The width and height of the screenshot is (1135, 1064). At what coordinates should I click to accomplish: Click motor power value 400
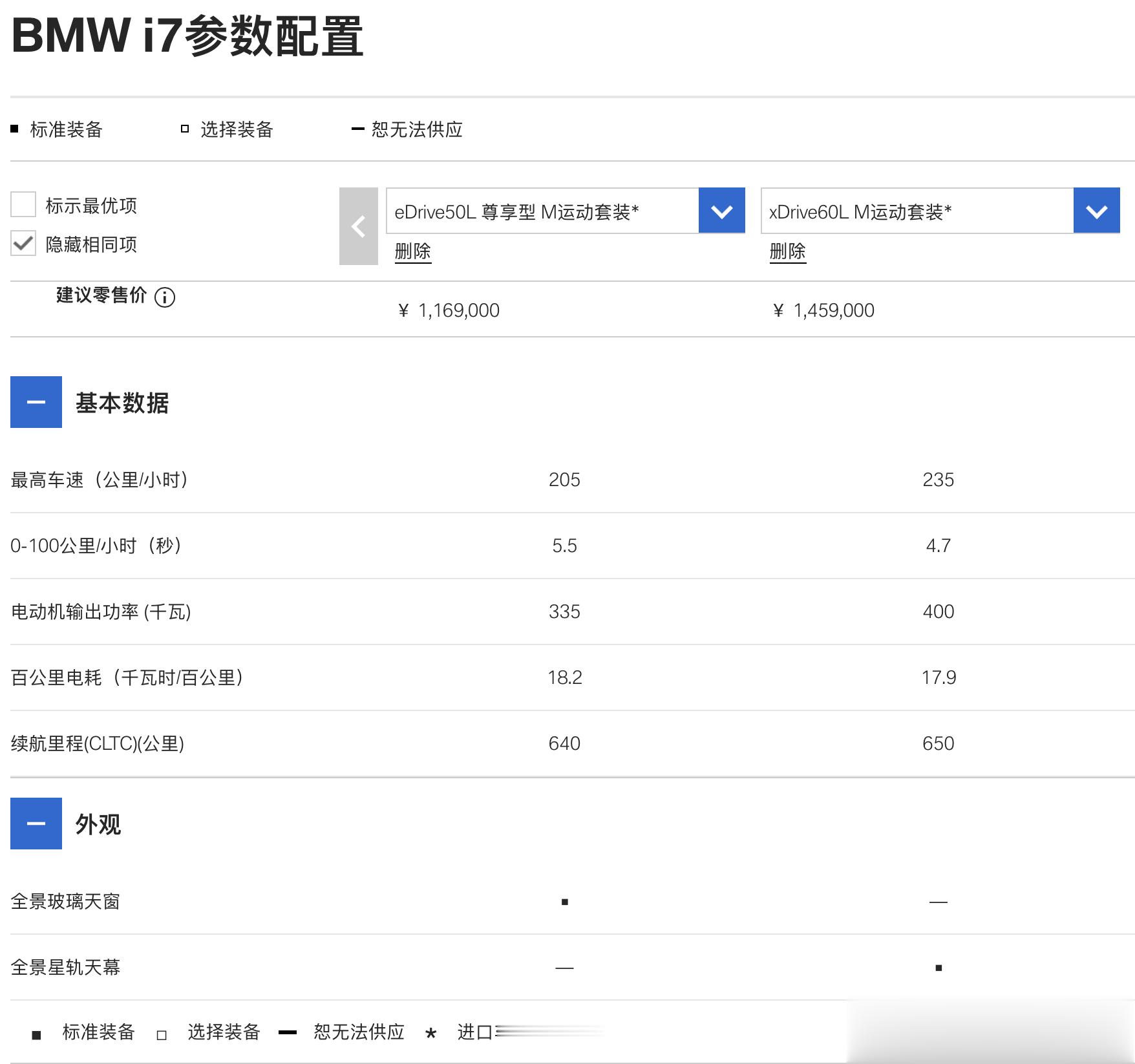pyautogui.click(x=939, y=612)
